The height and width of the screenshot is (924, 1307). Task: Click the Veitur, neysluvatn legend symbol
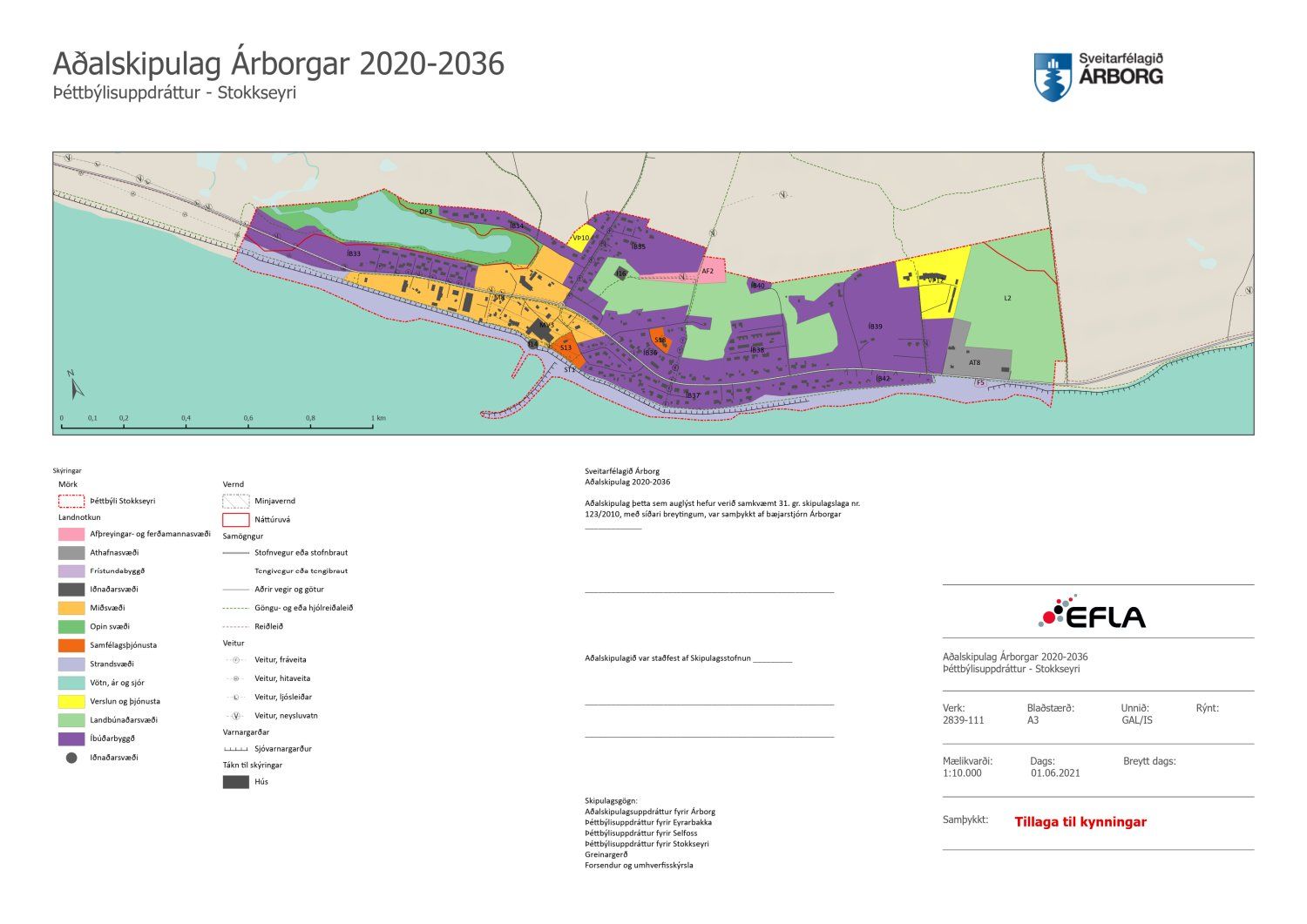click(236, 716)
